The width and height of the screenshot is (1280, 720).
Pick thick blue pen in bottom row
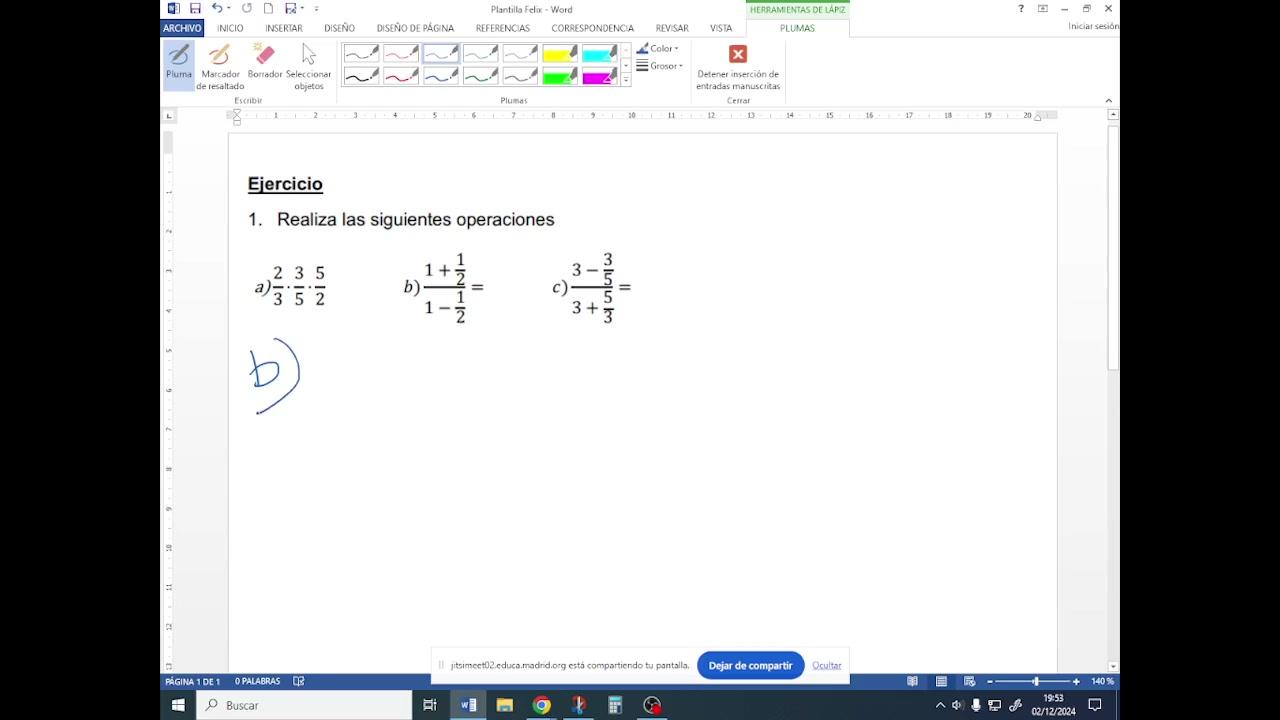pos(441,76)
